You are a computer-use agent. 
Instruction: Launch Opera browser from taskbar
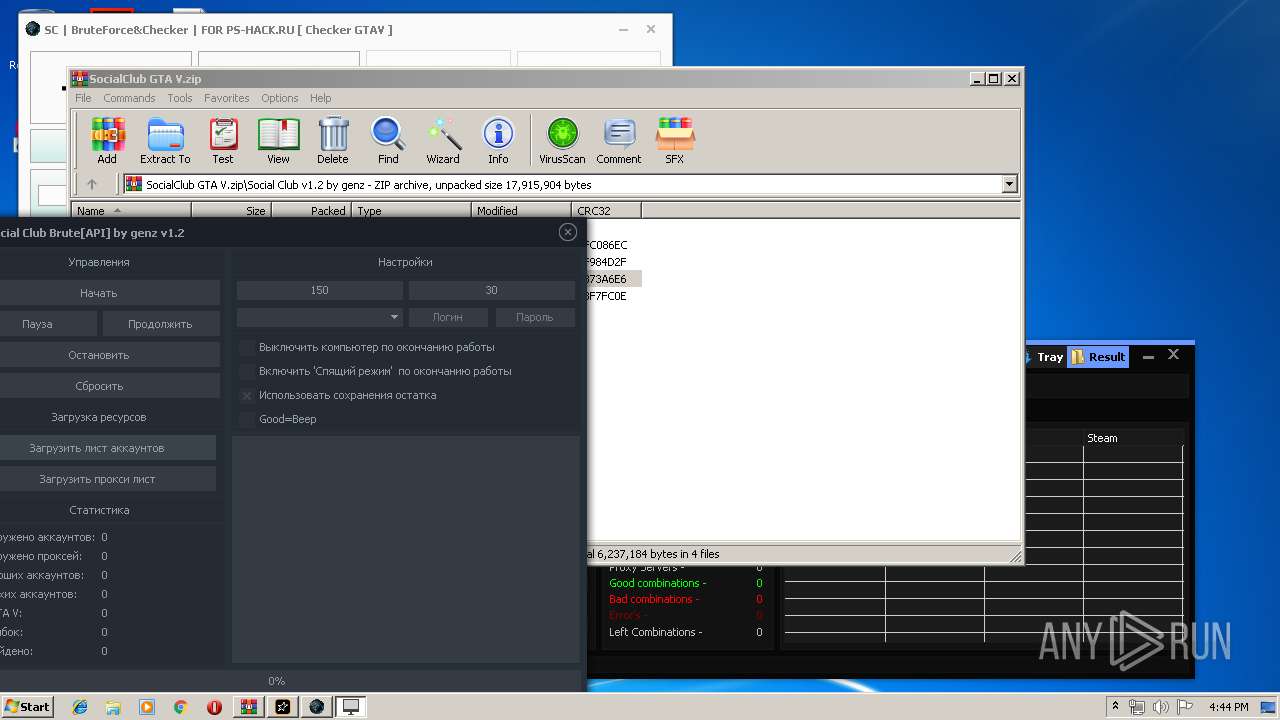click(214, 707)
